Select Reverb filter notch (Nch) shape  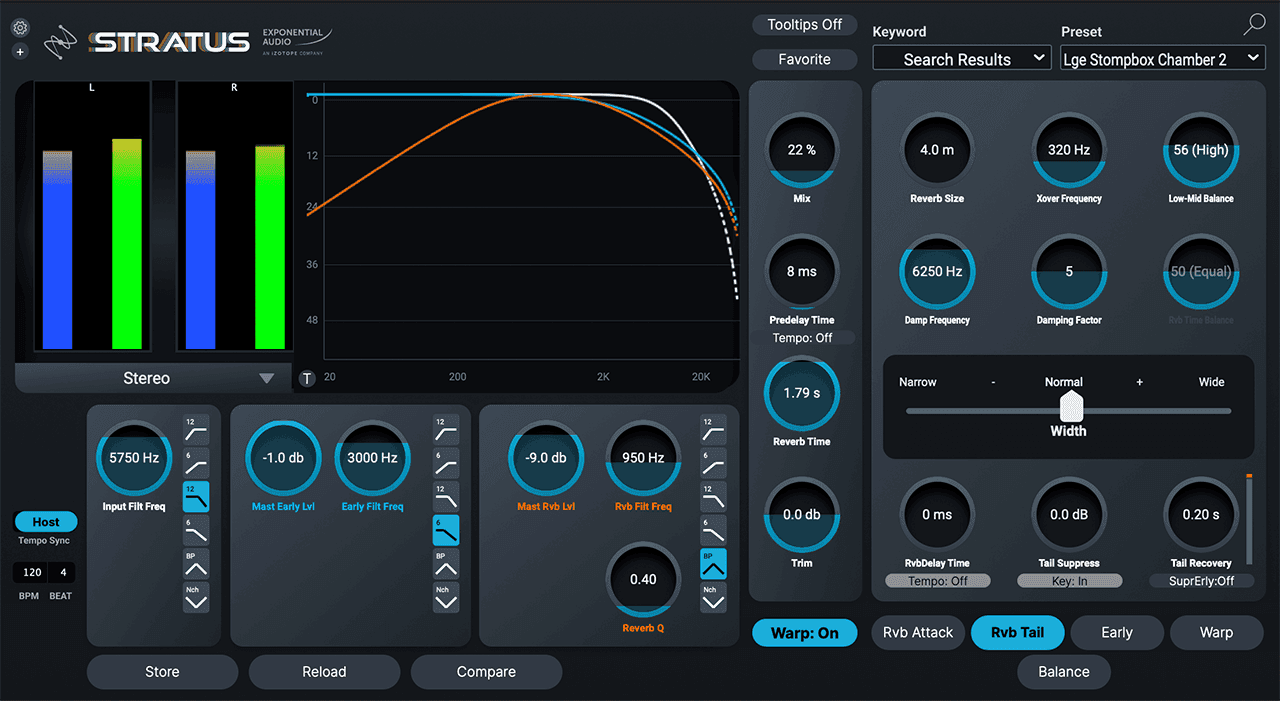pos(713,597)
